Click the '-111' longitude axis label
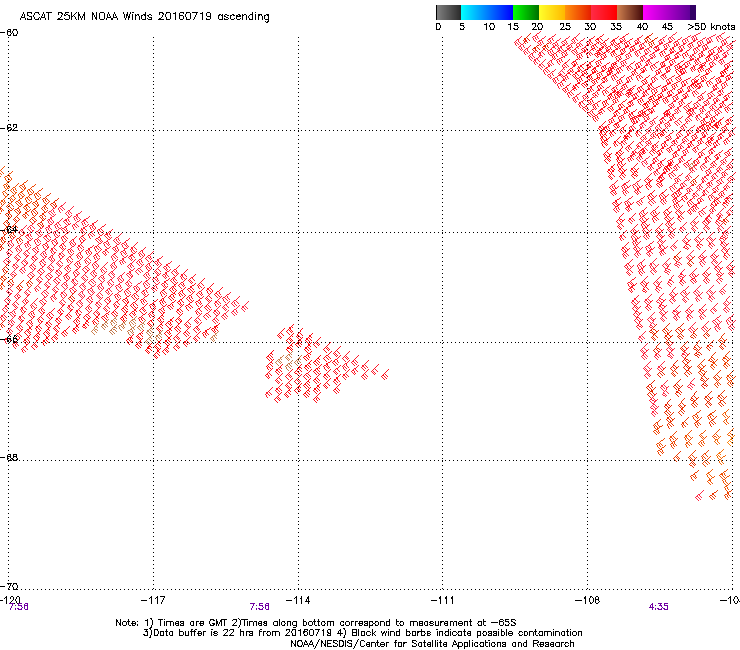740x650 pixels. pyautogui.click(x=442, y=600)
